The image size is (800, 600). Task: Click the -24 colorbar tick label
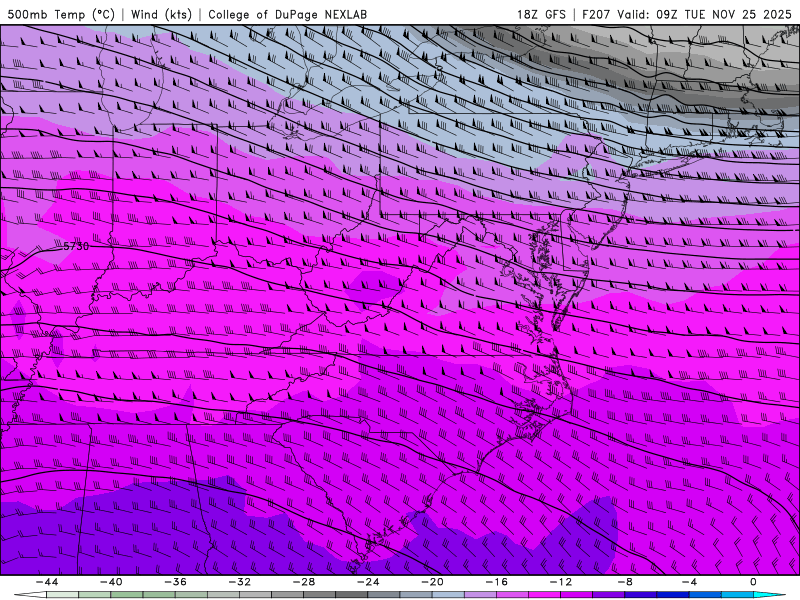point(368,582)
